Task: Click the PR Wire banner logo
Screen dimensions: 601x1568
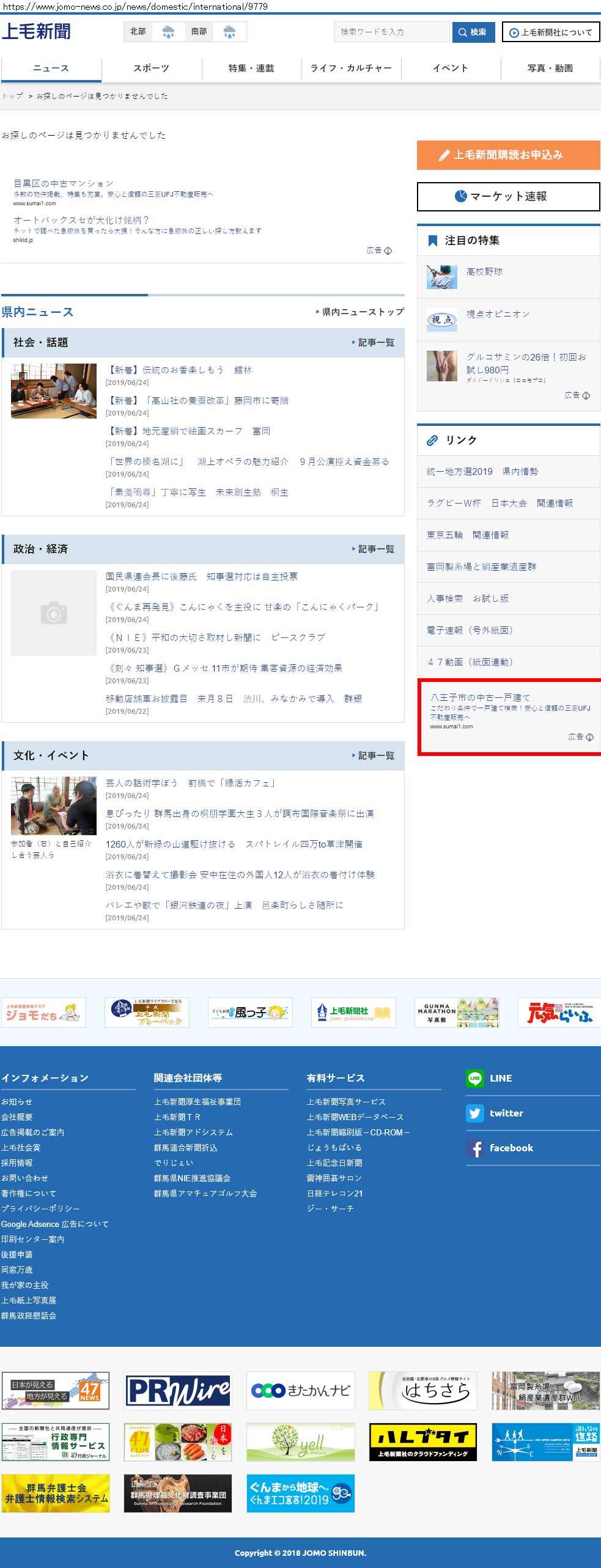Action: [177, 1390]
